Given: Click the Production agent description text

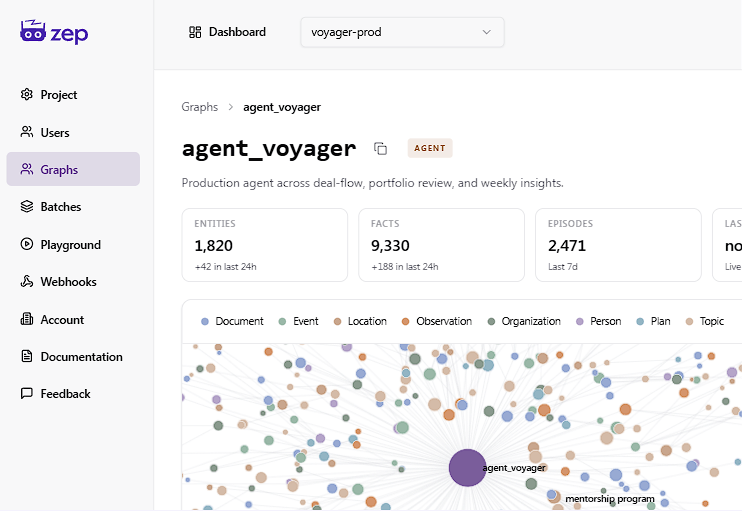Looking at the screenshot, I should coord(372,183).
